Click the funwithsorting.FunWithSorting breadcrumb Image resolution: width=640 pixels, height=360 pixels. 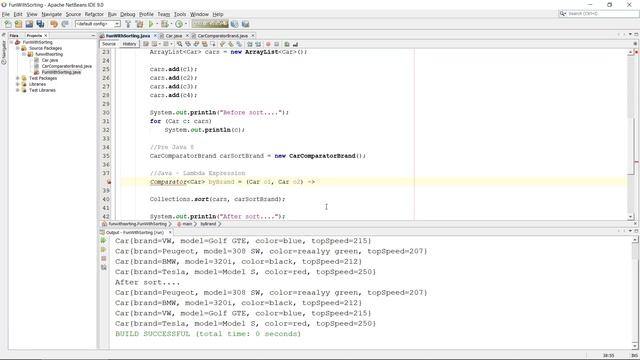(x=138, y=224)
